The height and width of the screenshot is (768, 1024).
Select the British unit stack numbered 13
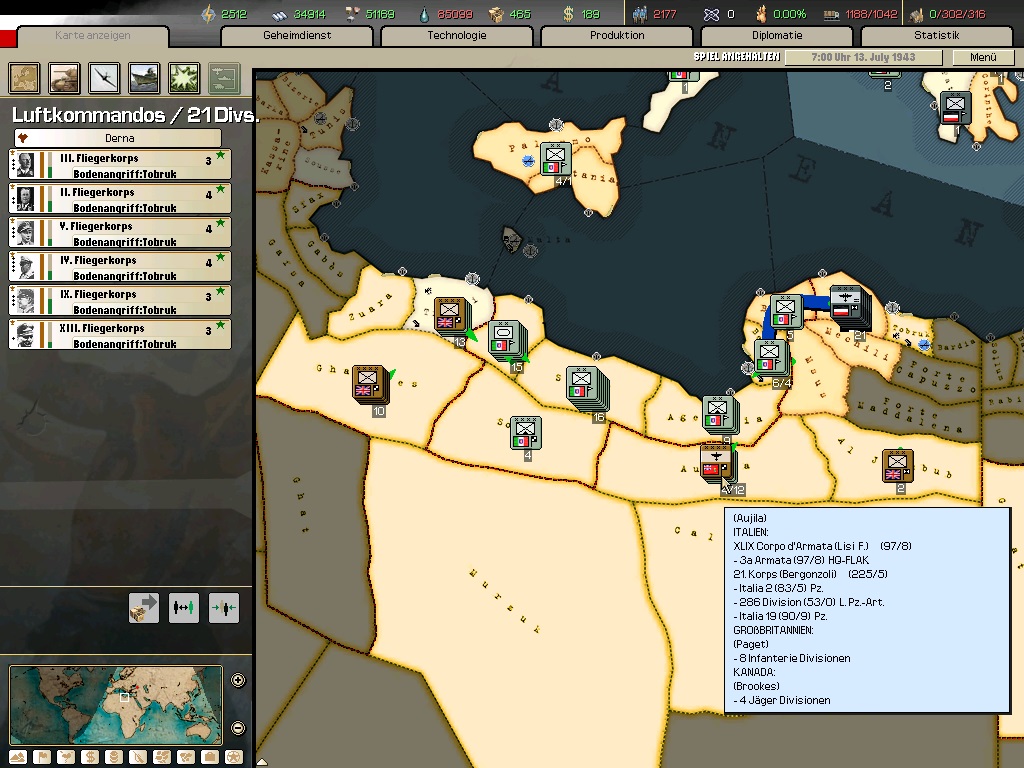[x=451, y=316]
